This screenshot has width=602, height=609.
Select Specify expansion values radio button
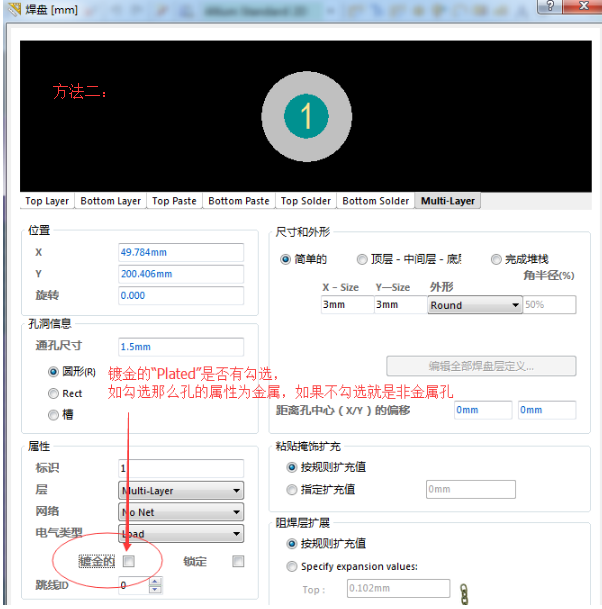[292, 566]
